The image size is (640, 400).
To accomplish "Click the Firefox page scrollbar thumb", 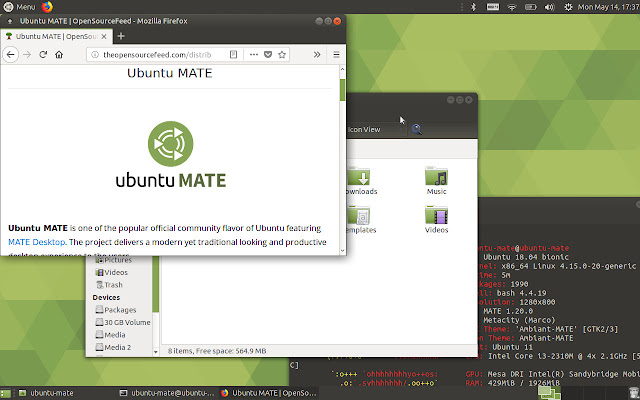I will tap(342, 89).
